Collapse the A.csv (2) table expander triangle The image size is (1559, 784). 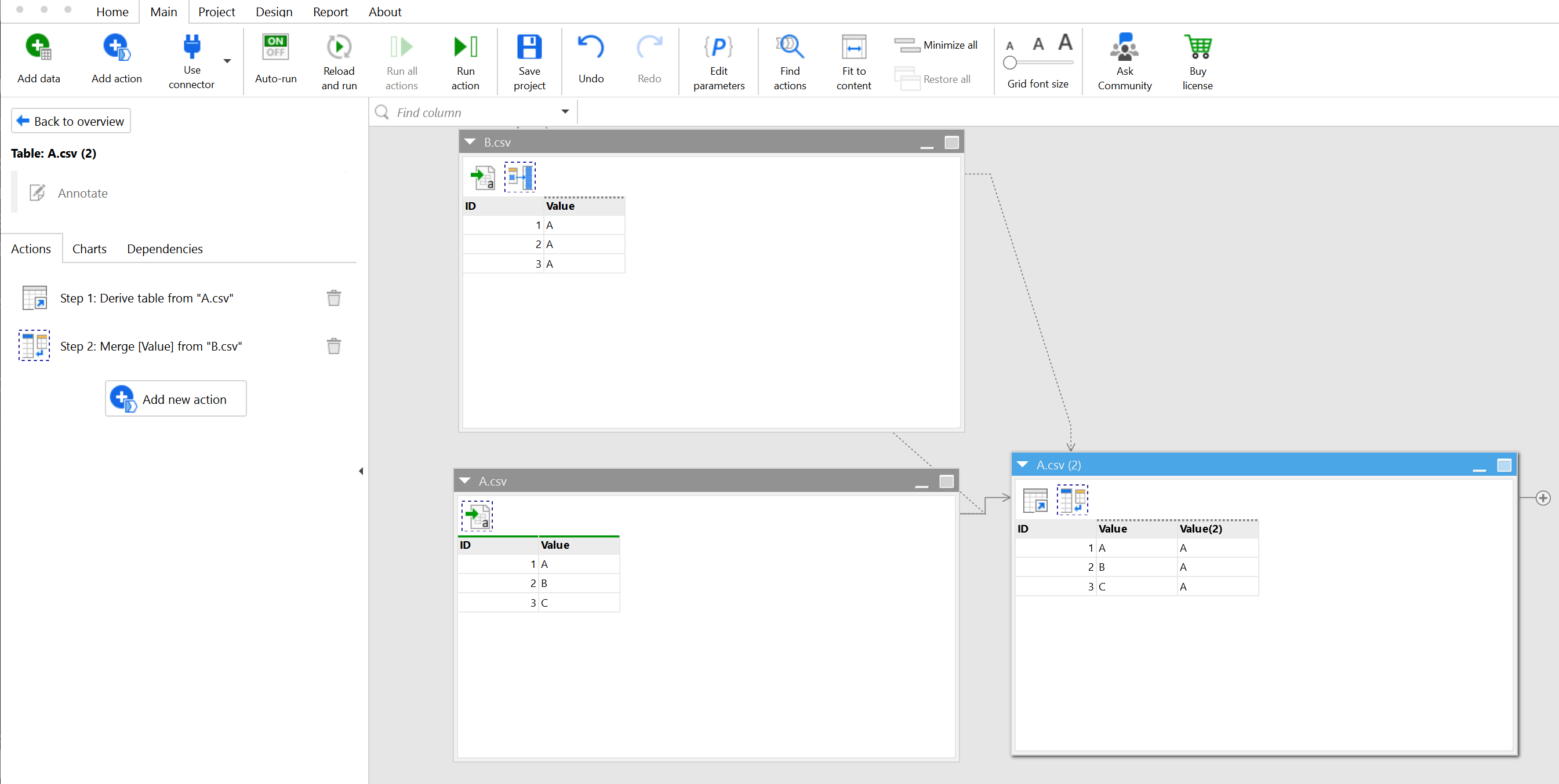pyautogui.click(x=1023, y=465)
